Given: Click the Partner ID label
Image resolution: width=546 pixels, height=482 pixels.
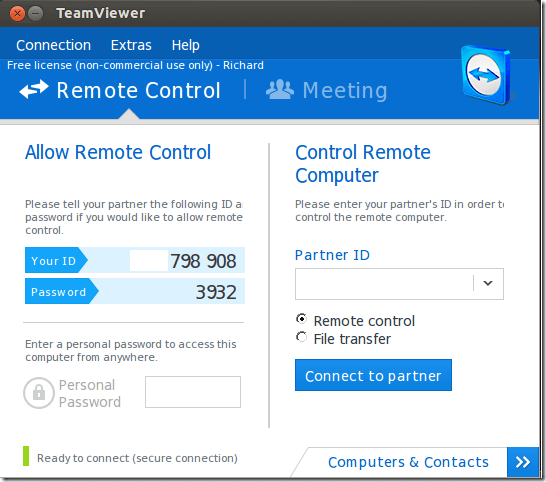Looking at the screenshot, I should point(332,255).
